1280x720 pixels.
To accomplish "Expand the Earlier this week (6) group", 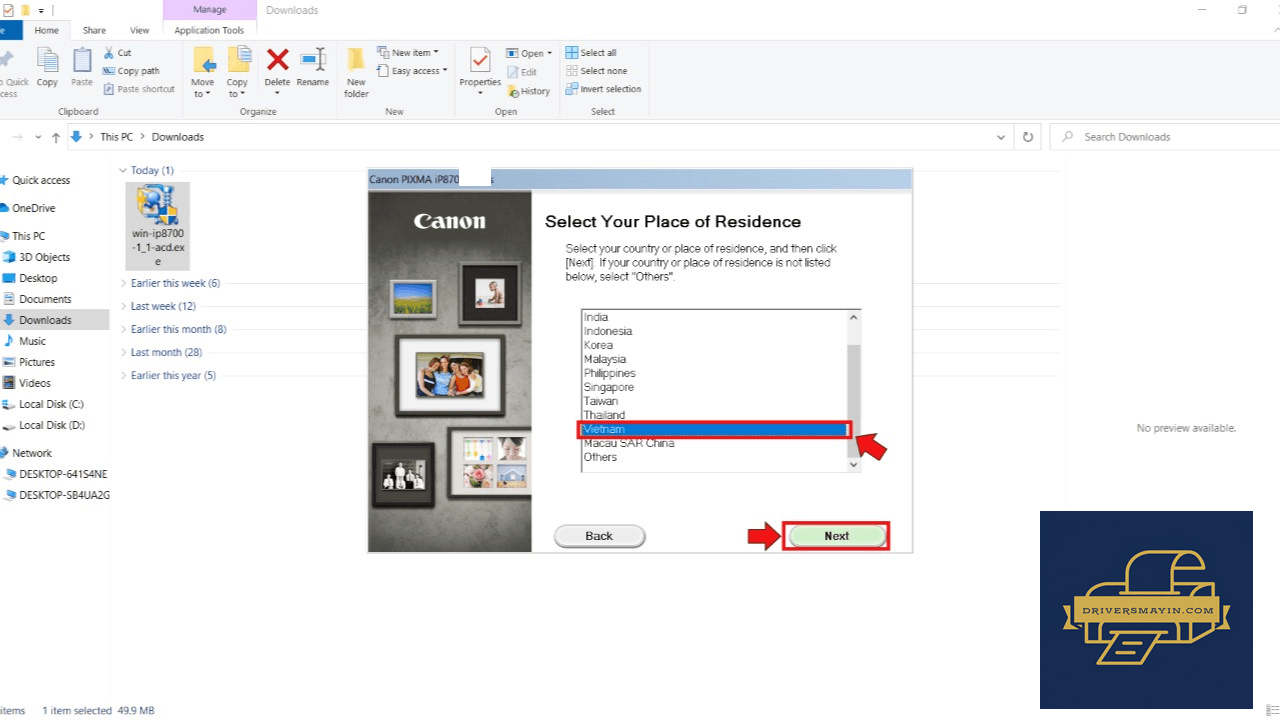I will coord(124,283).
